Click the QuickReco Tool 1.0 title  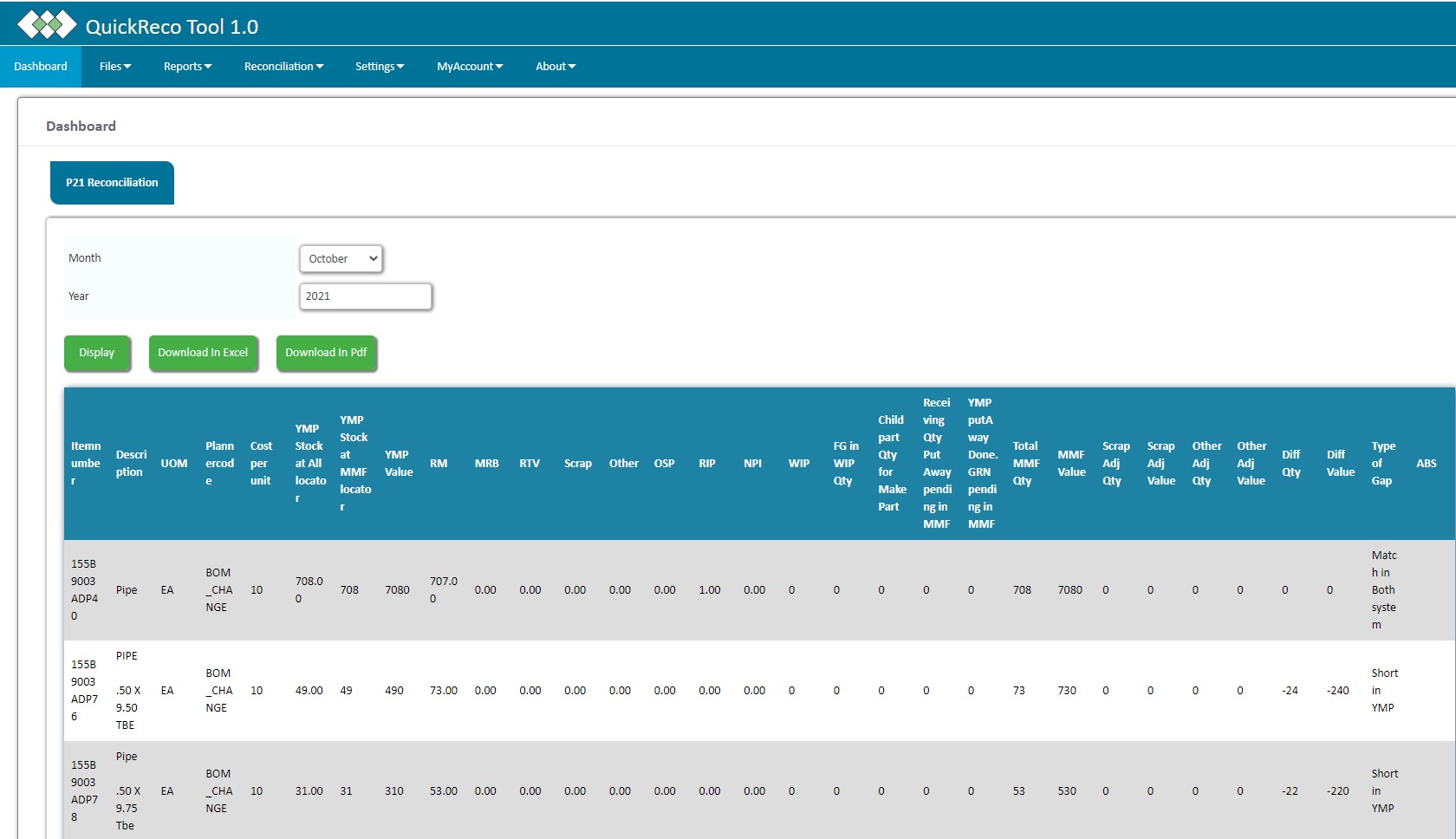pyautogui.click(x=172, y=27)
